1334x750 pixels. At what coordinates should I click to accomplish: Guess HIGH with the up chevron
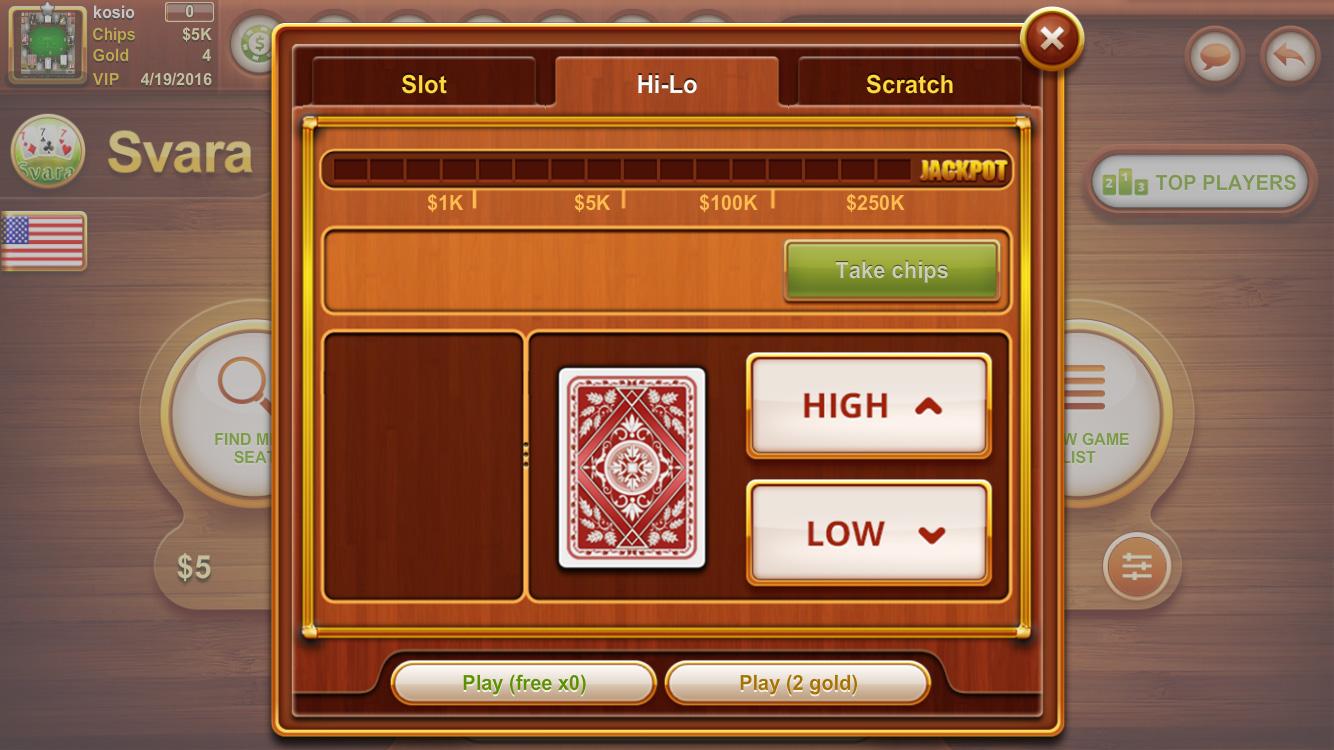pyautogui.click(x=869, y=406)
